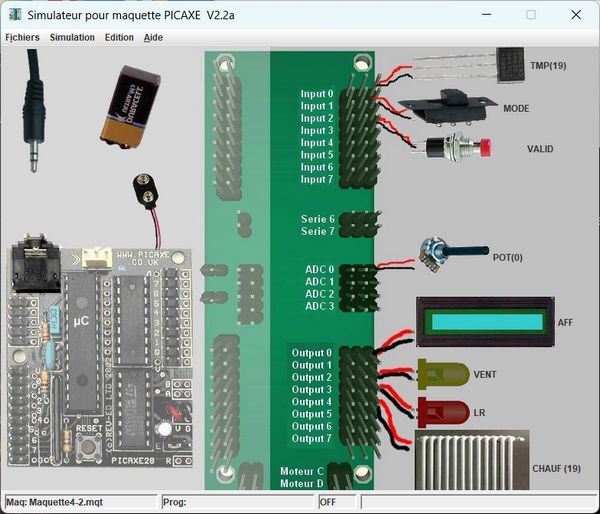600x514 pixels.
Task: Click the AFF LCD display
Action: point(484,322)
